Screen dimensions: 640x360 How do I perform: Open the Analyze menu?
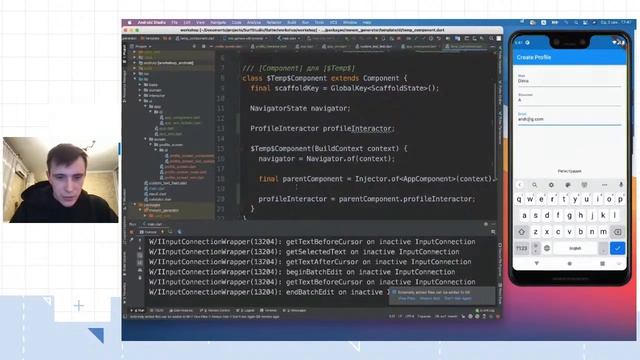coord(254,22)
